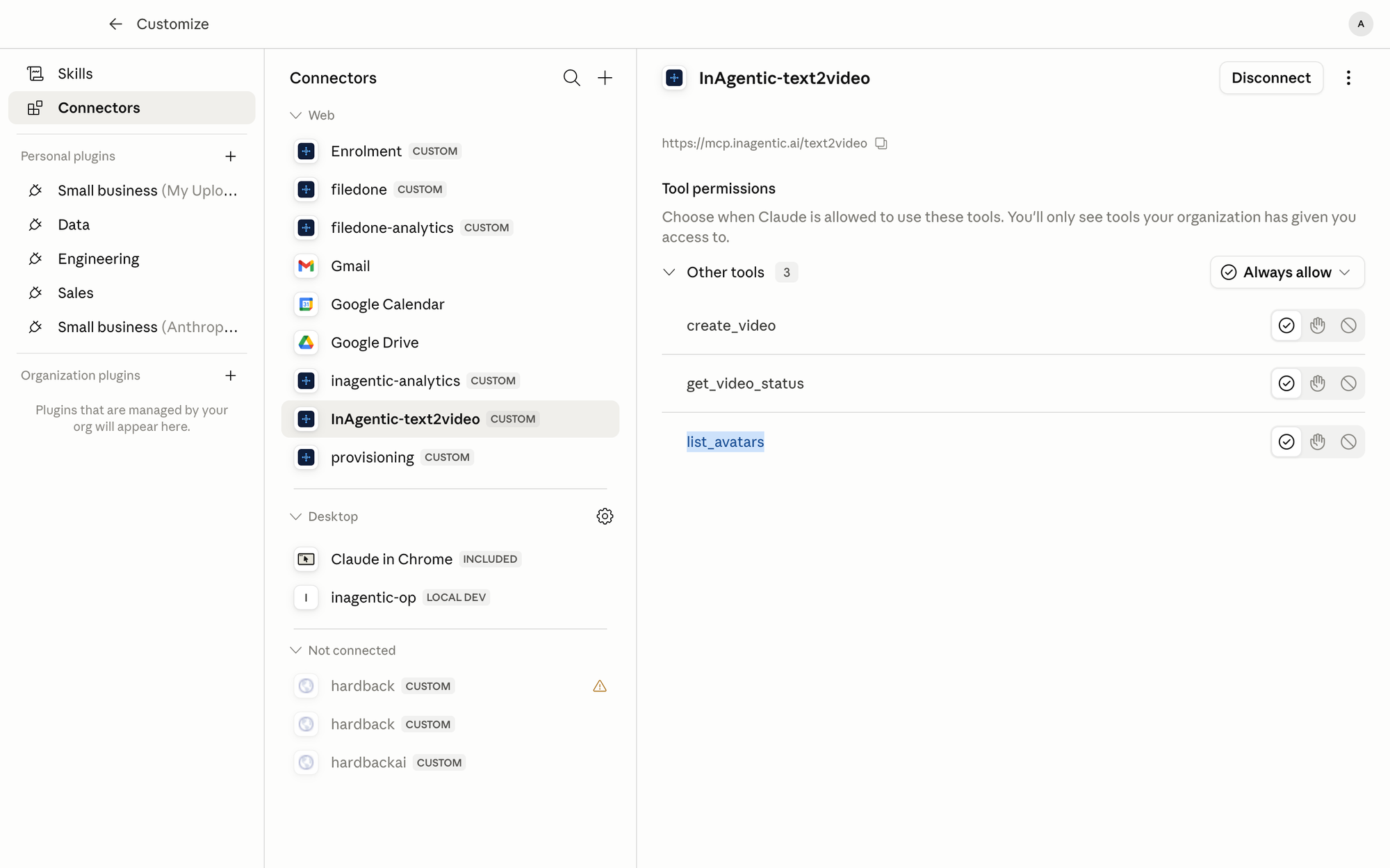The height and width of the screenshot is (868, 1390).
Task: Click the get_video_status tool name
Action: click(745, 384)
